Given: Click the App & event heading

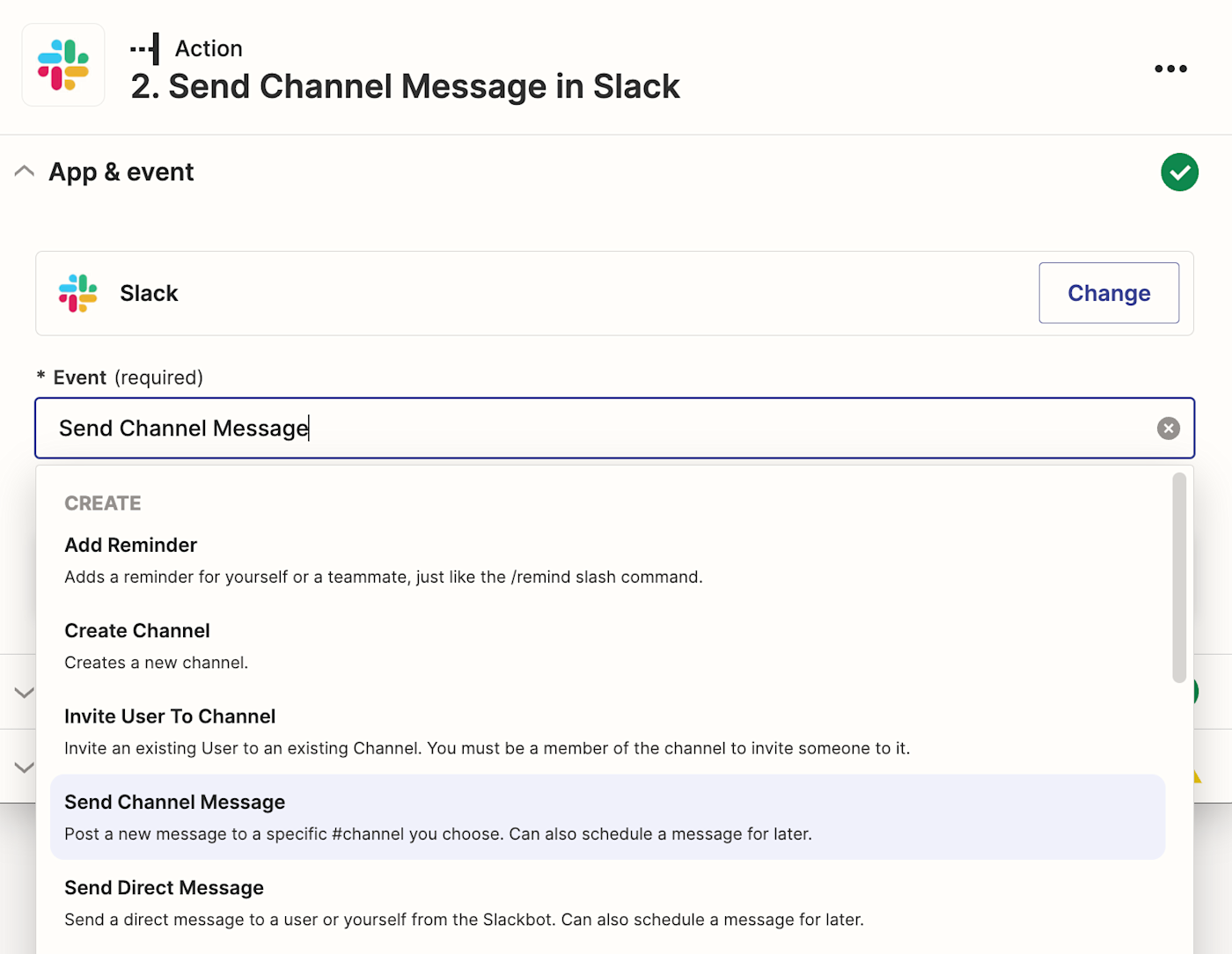Looking at the screenshot, I should (x=121, y=172).
